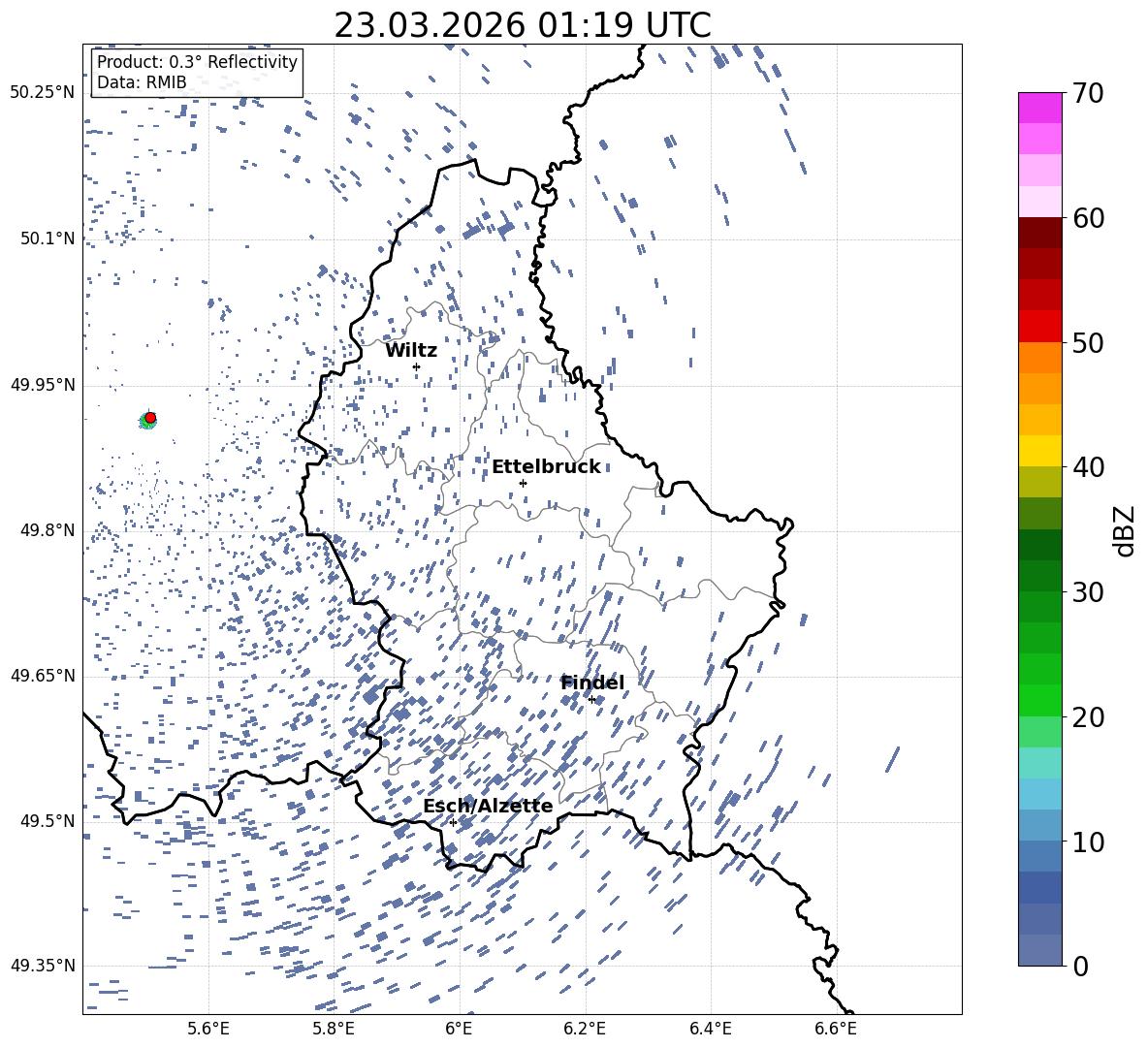Click the 6.2°E longitude label
The height and width of the screenshot is (1048, 1148).
585,1029
